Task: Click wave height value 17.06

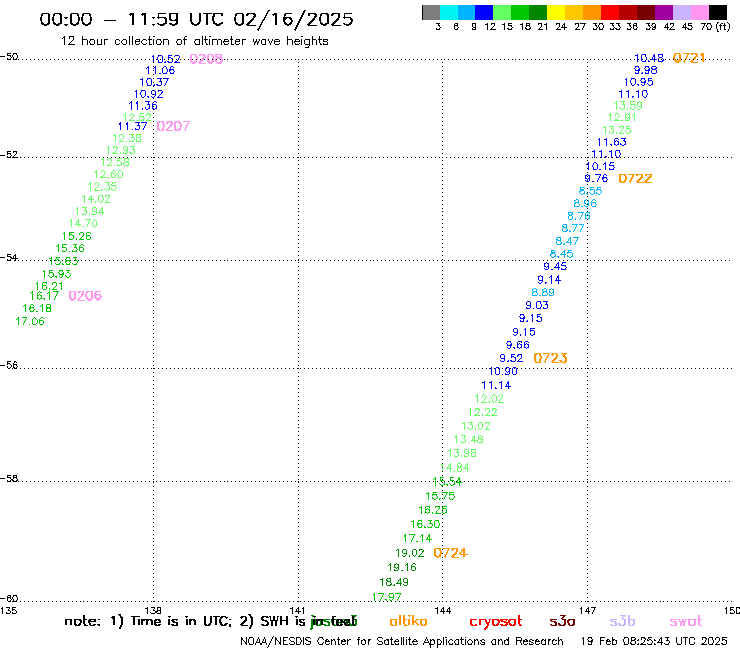Action: [x=30, y=321]
